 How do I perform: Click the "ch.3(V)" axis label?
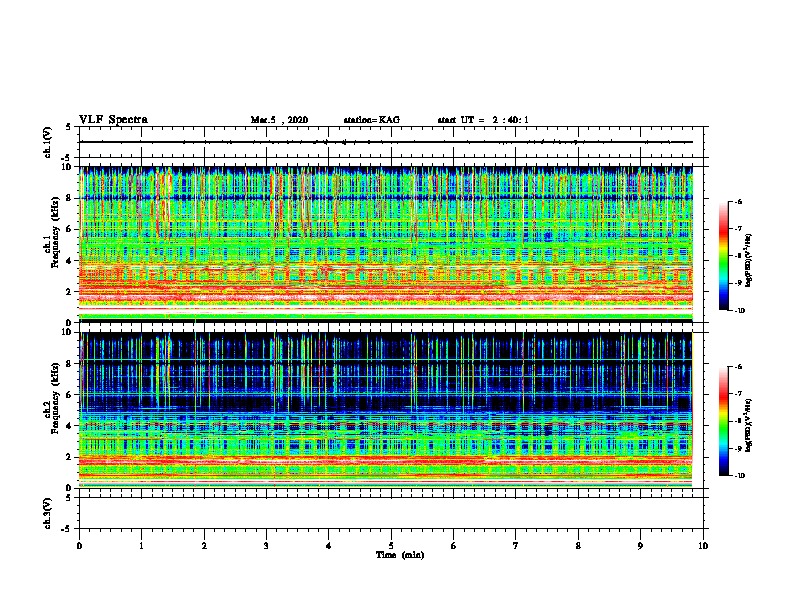point(47,514)
